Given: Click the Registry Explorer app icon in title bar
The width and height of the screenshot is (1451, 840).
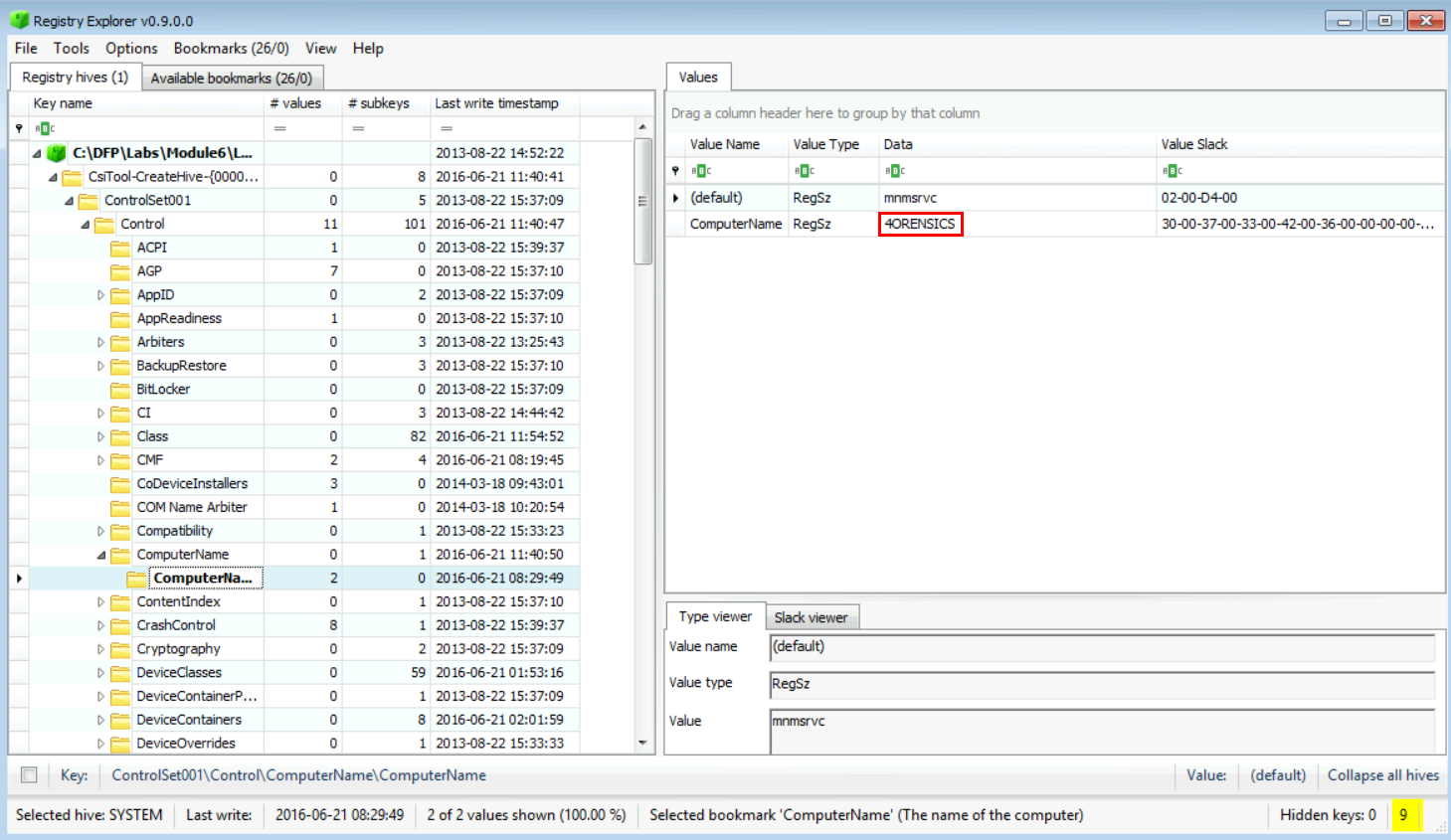Looking at the screenshot, I should (x=19, y=20).
